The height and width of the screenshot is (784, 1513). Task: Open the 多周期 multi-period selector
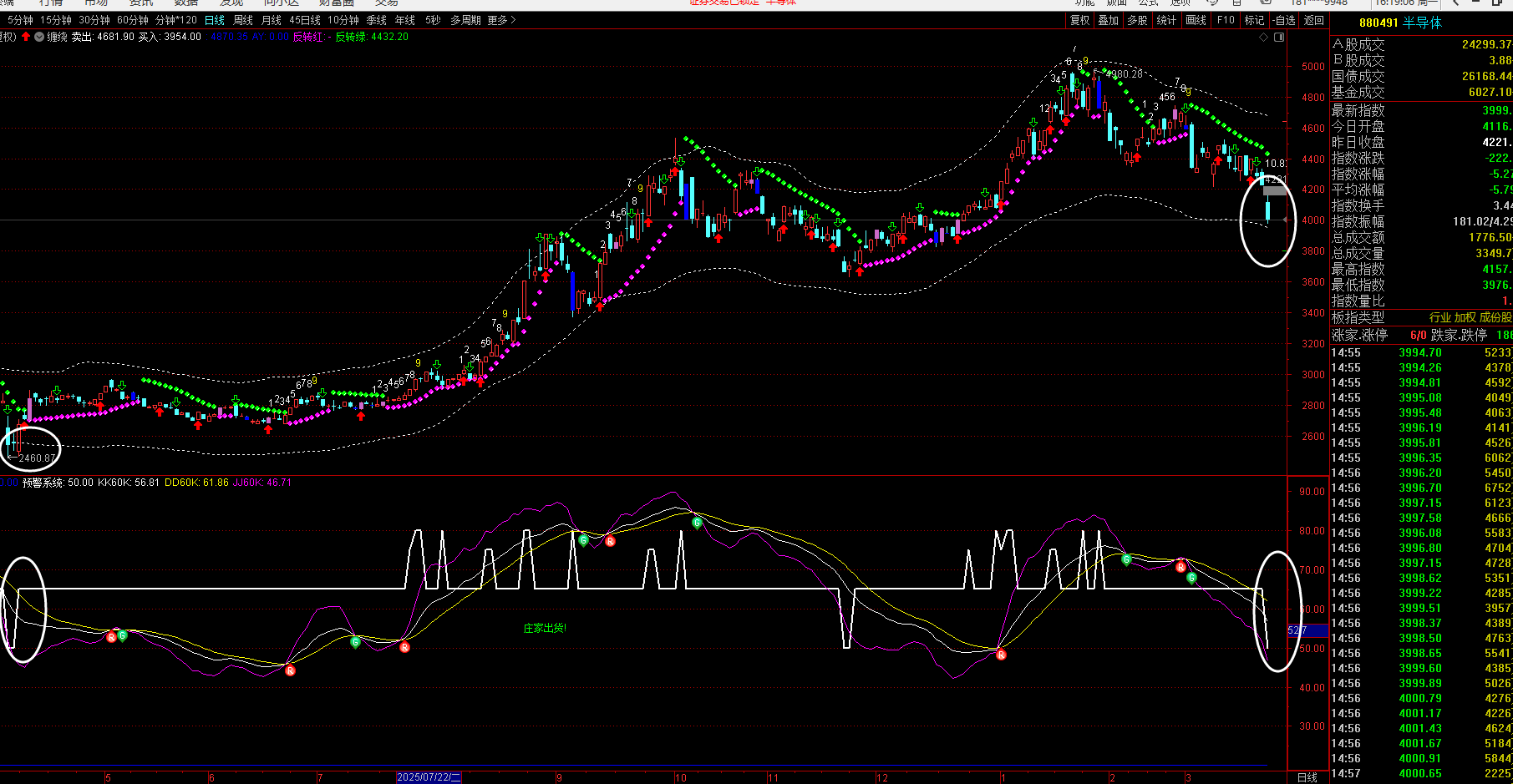[x=465, y=20]
